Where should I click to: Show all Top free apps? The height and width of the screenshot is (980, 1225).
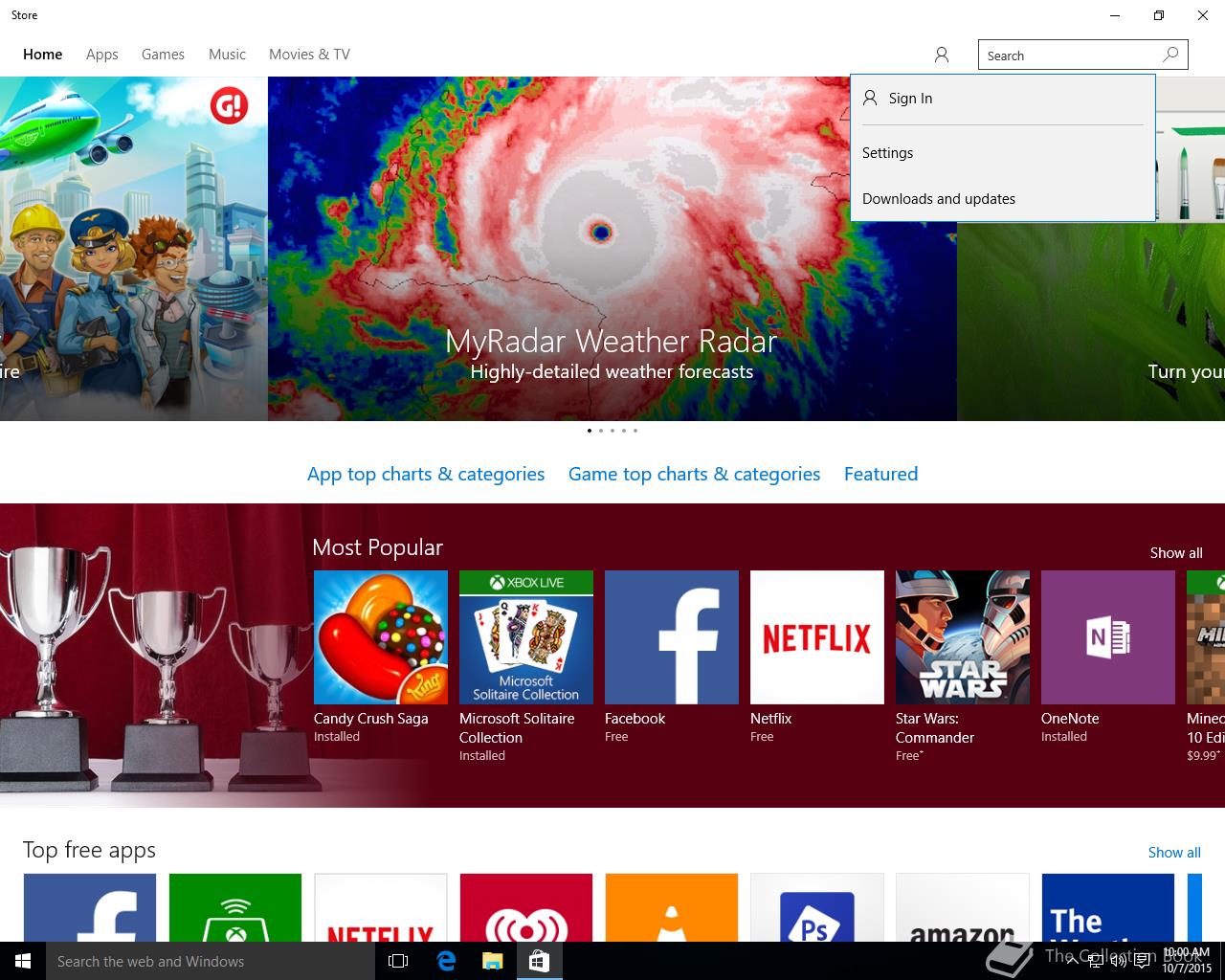(x=1174, y=853)
